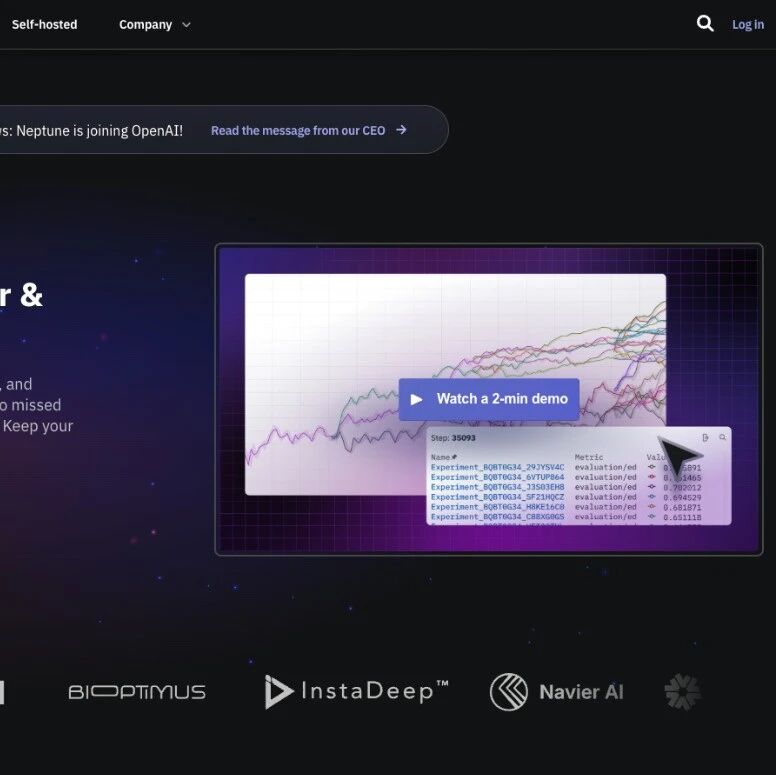Image resolution: width=776 pixels, height=775 pixels.
Task: Click the faded snowflake logo at right
Action: pos(683,692)
